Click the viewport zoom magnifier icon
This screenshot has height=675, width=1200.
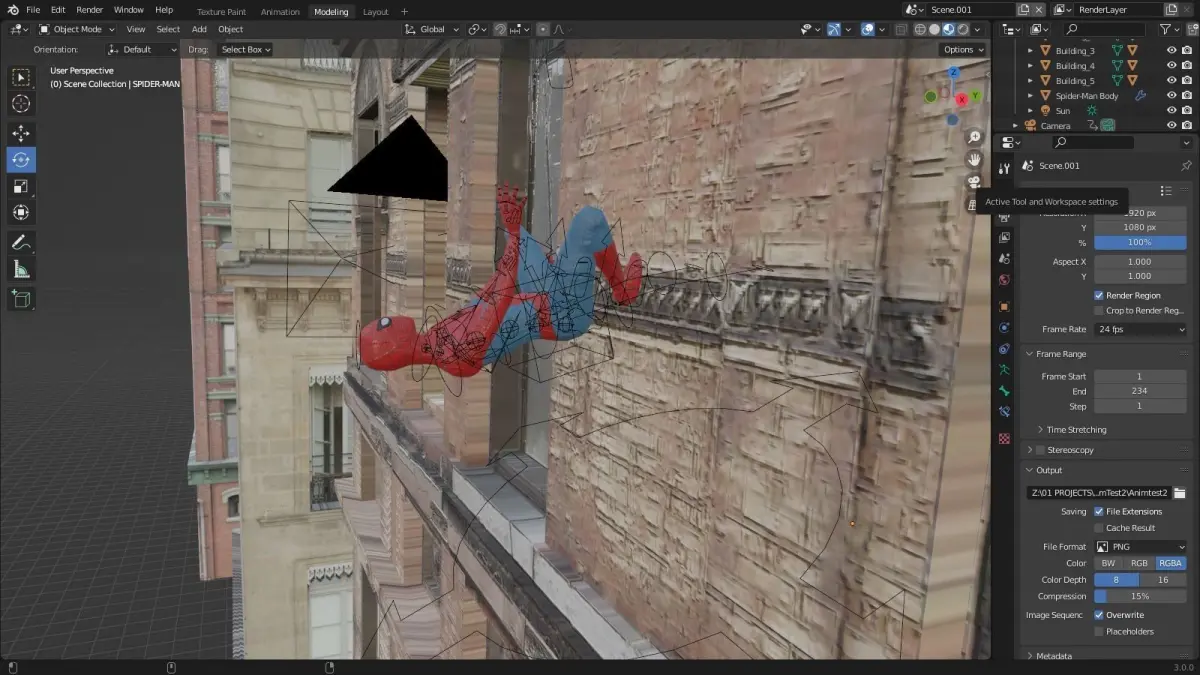pos(975,138)
